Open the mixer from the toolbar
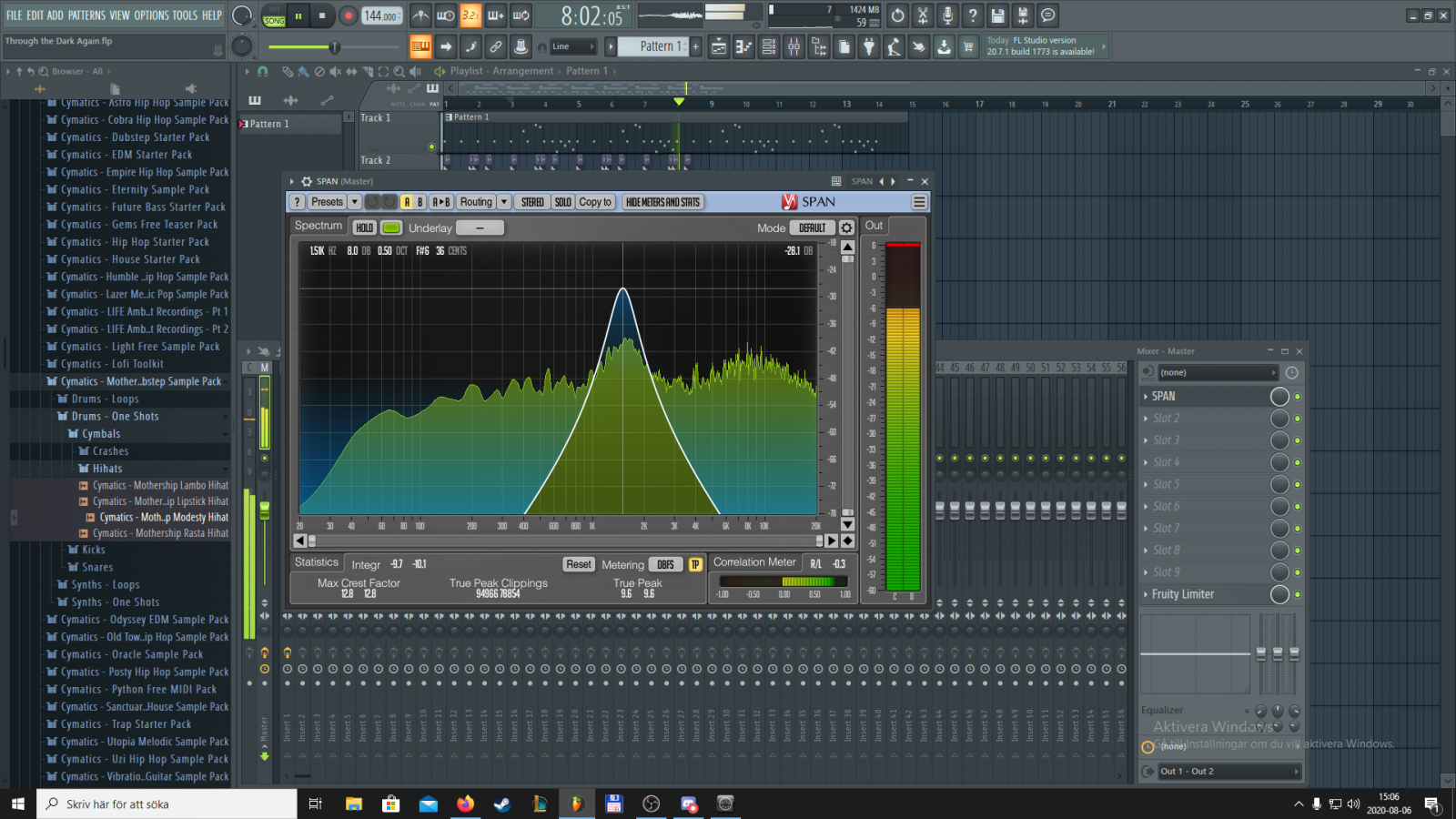1456x819 pixels. [x=794, y=47]
